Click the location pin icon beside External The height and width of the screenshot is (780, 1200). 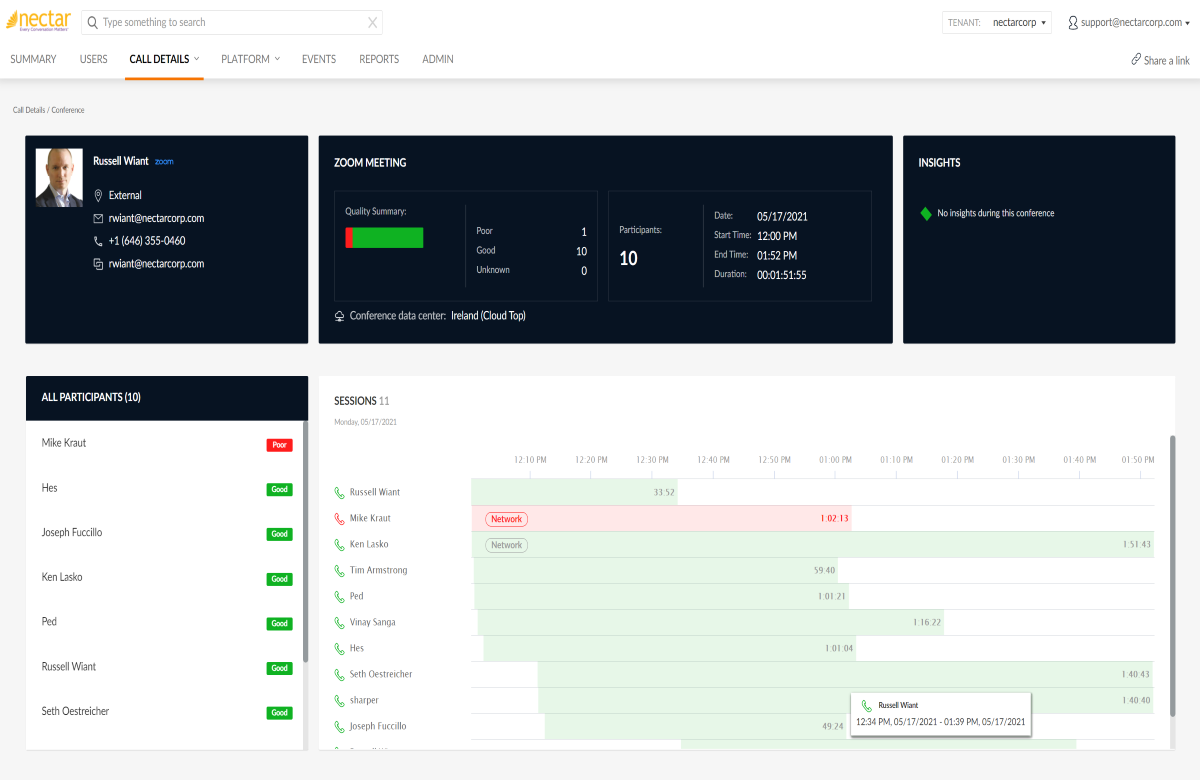(98, 195)
